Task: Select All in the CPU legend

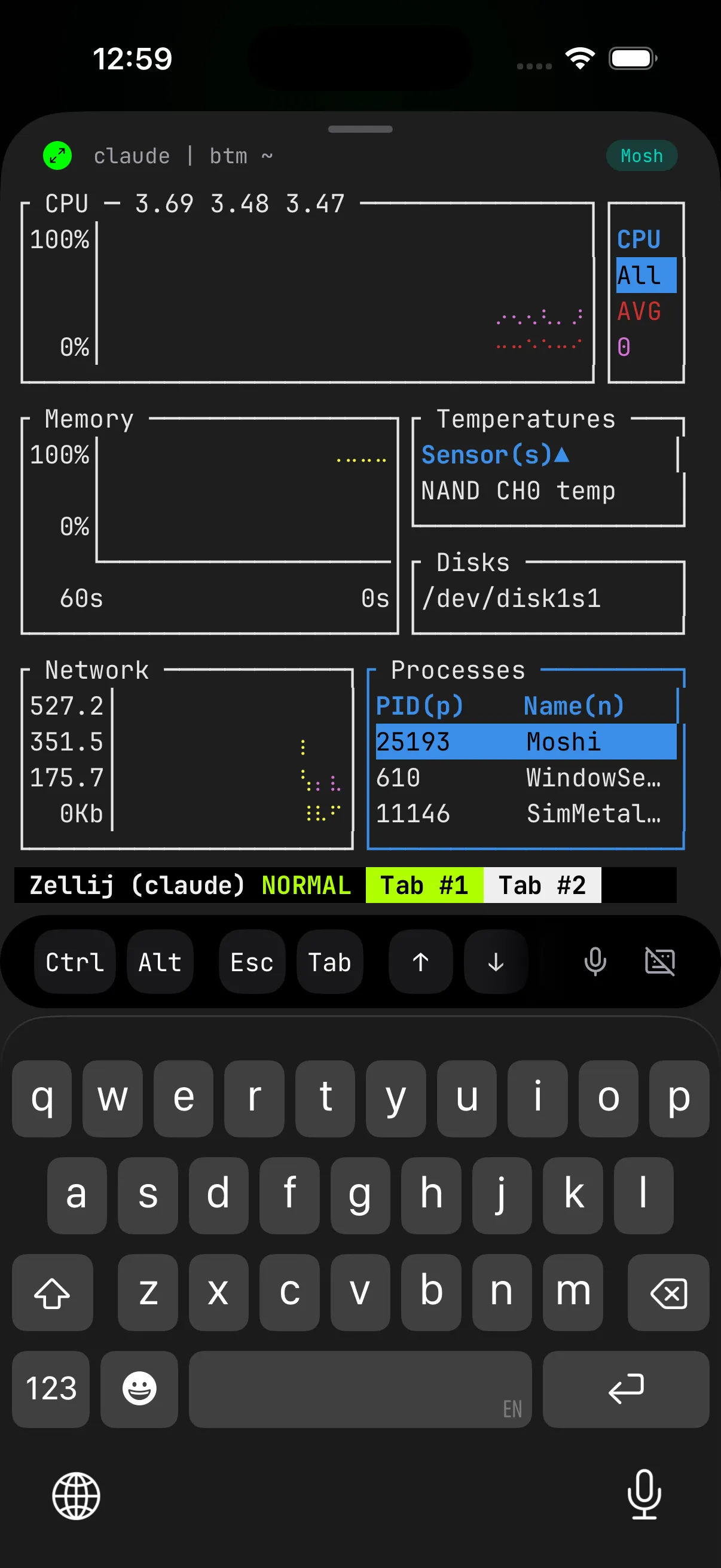Action: point(646,275)
